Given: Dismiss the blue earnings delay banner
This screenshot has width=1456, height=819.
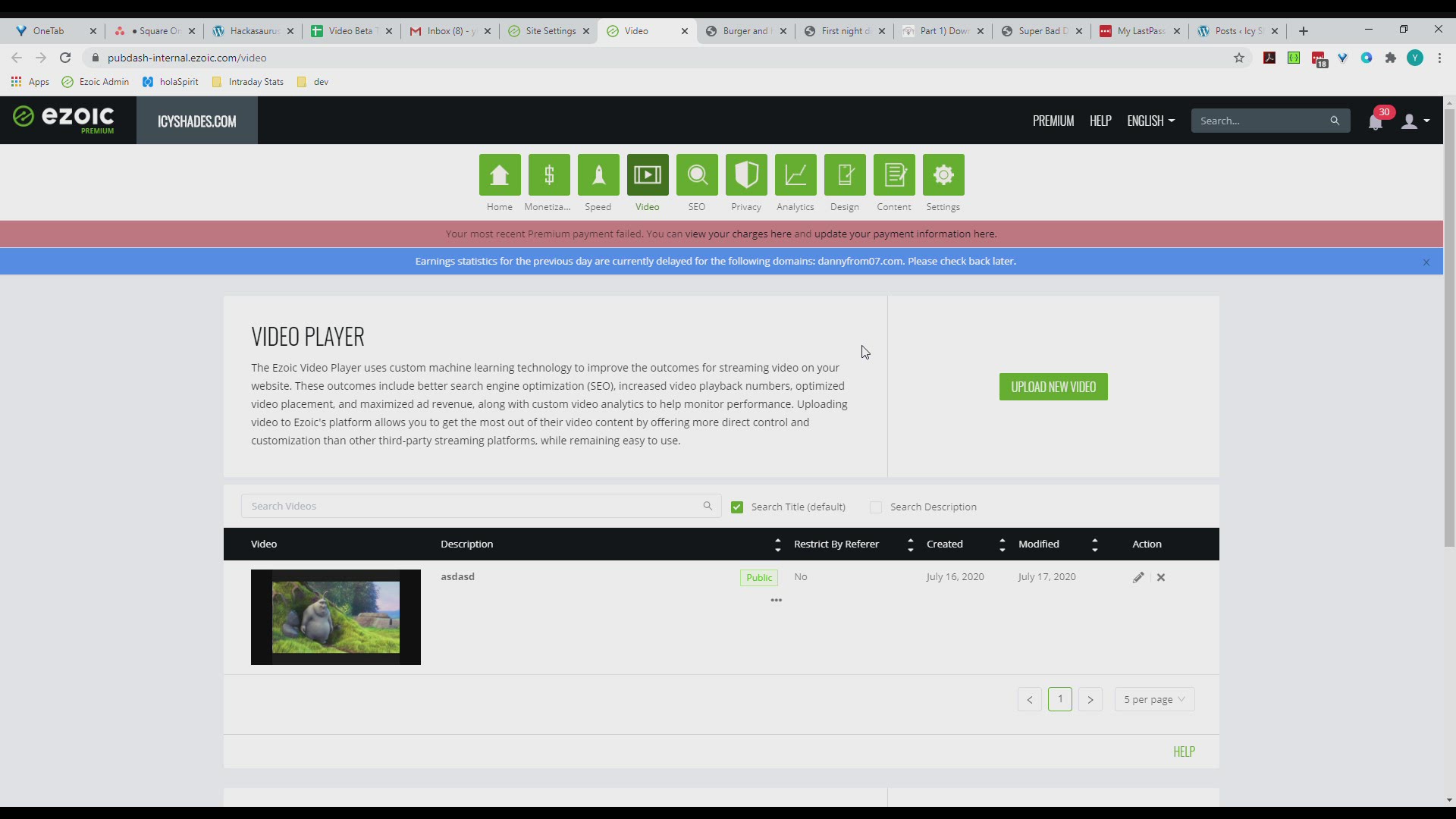Looking at the screenshot, I should [x=1426, y=262].
